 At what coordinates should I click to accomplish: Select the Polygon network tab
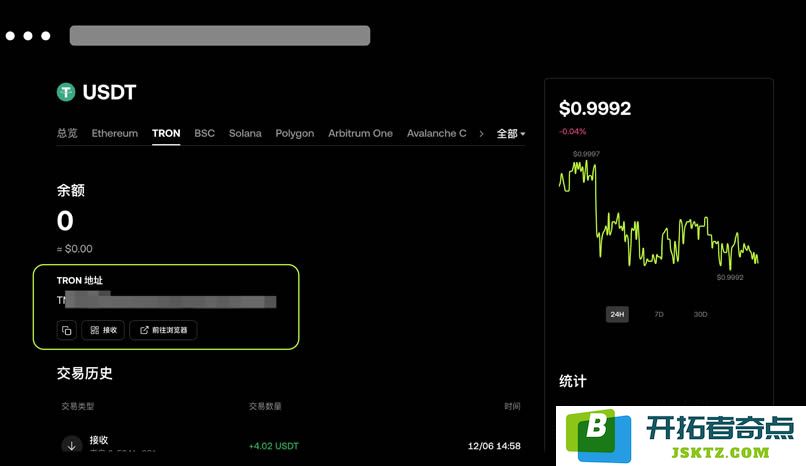point(295,134)
